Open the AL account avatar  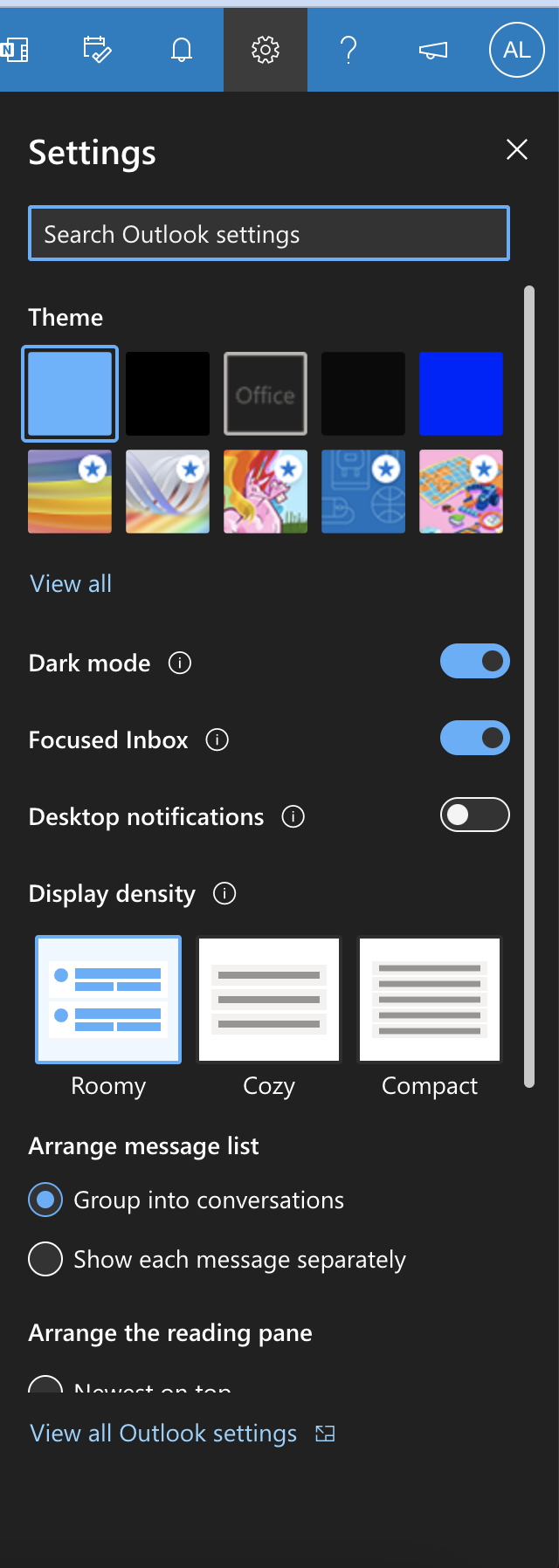point(517,50)
